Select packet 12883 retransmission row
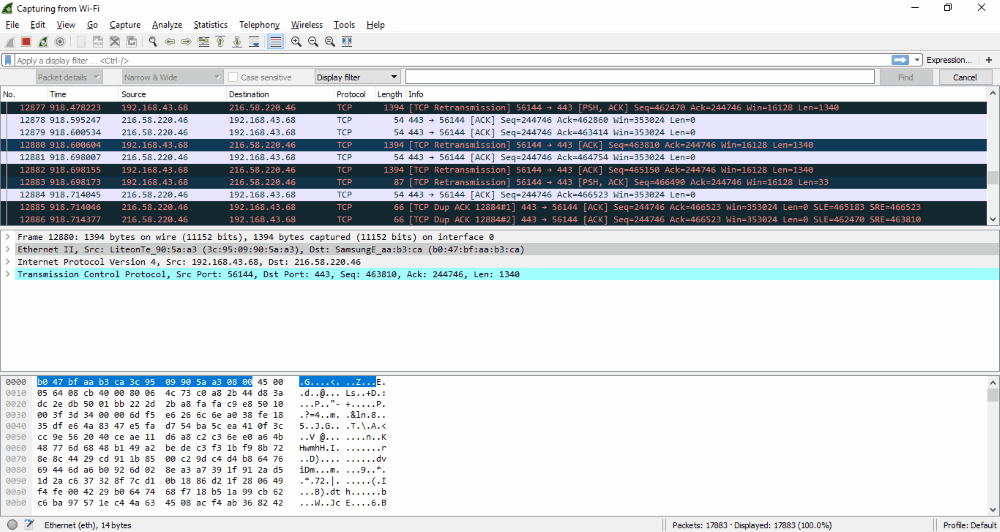 pos(494,182)
